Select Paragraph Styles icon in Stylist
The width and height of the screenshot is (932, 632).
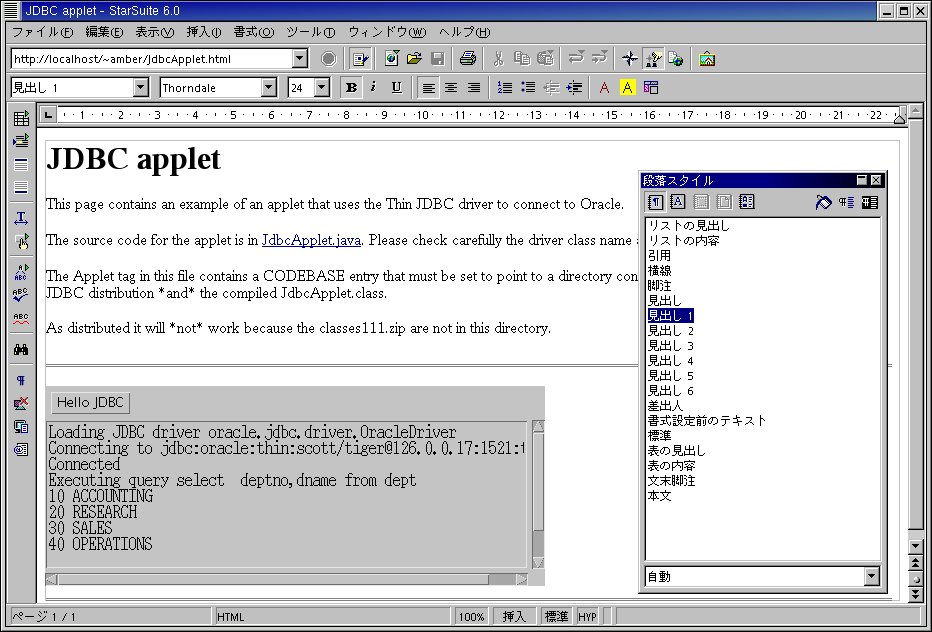[655, 202]
